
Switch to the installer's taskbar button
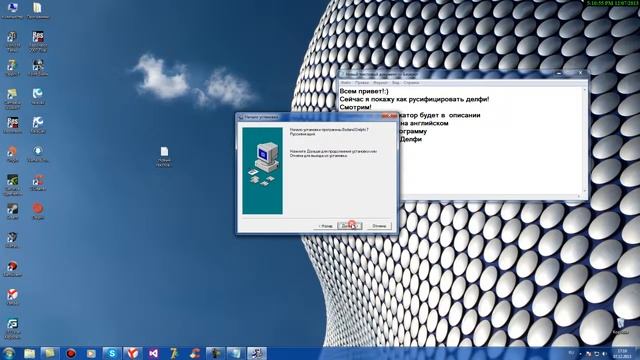257,353
